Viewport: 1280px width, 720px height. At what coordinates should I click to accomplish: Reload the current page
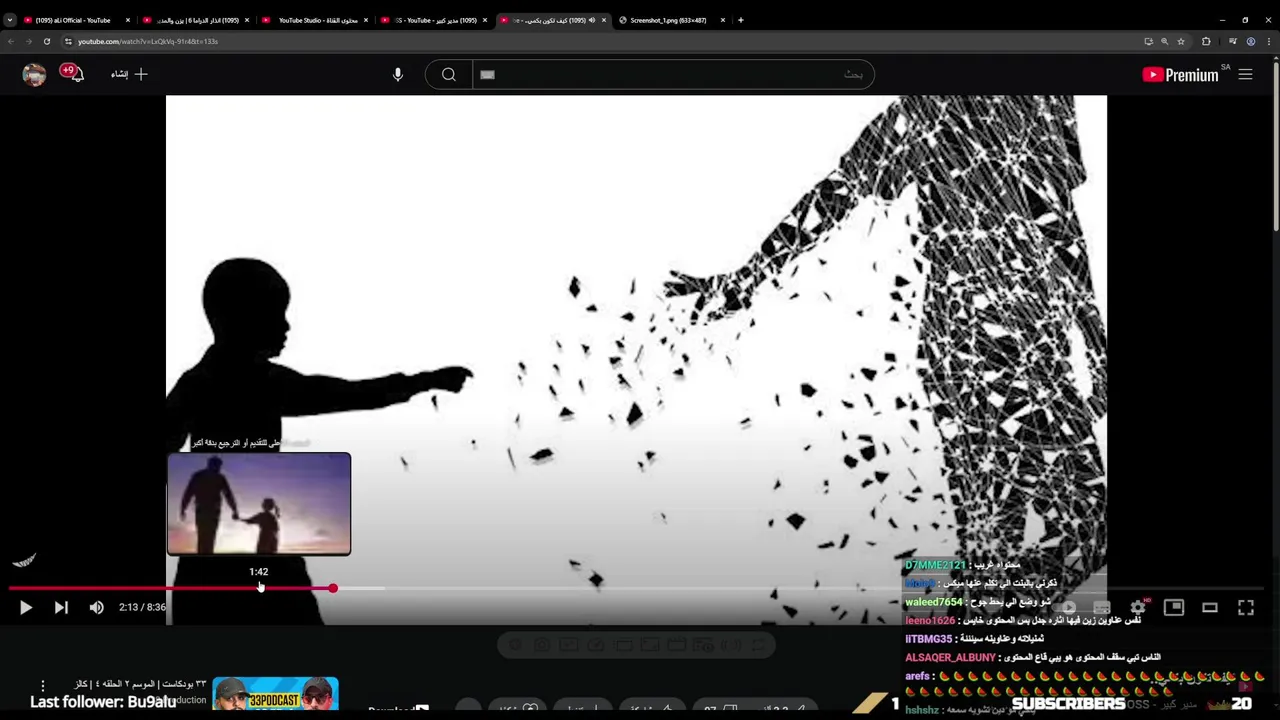tap(46, 41)
